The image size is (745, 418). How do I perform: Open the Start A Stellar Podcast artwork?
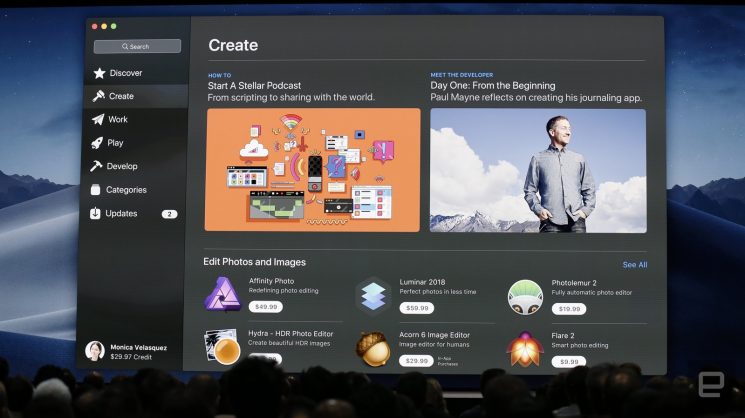[x=313, y=170]
